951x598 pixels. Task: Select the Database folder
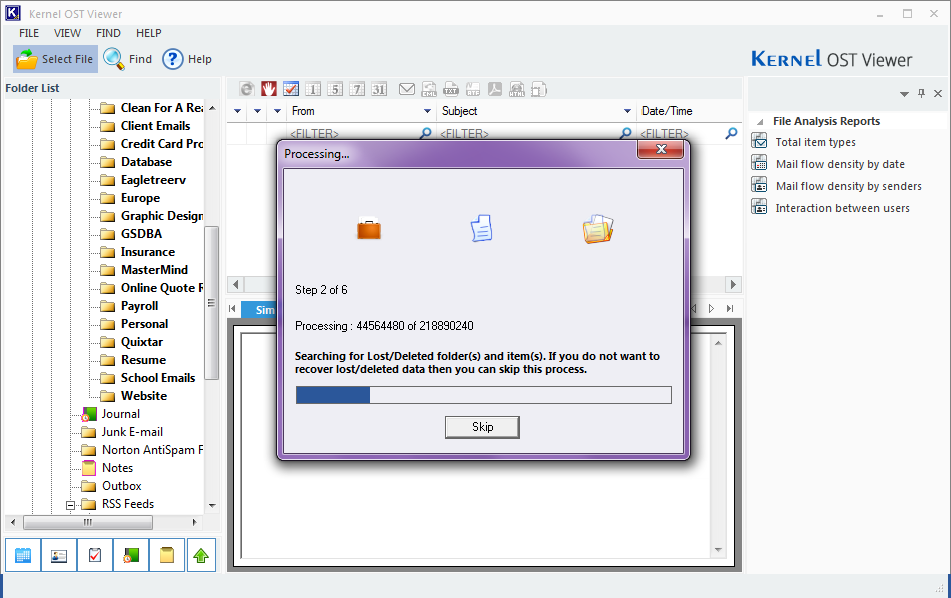146,162
